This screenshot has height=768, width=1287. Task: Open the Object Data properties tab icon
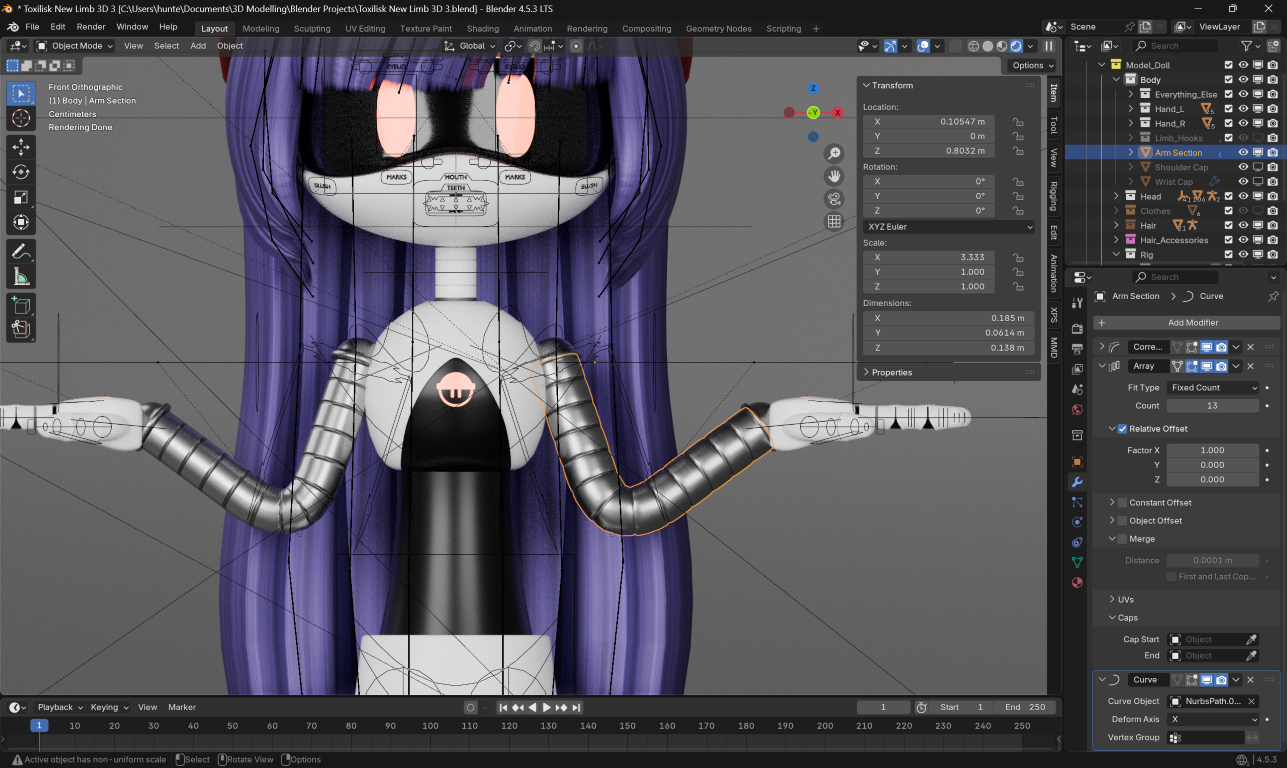click(1077, 562)
